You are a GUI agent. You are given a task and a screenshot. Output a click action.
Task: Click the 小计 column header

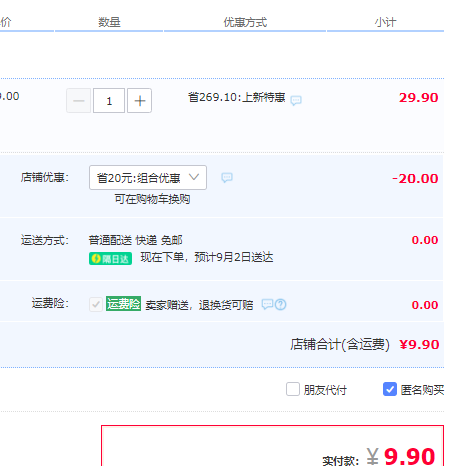(385, 22)
